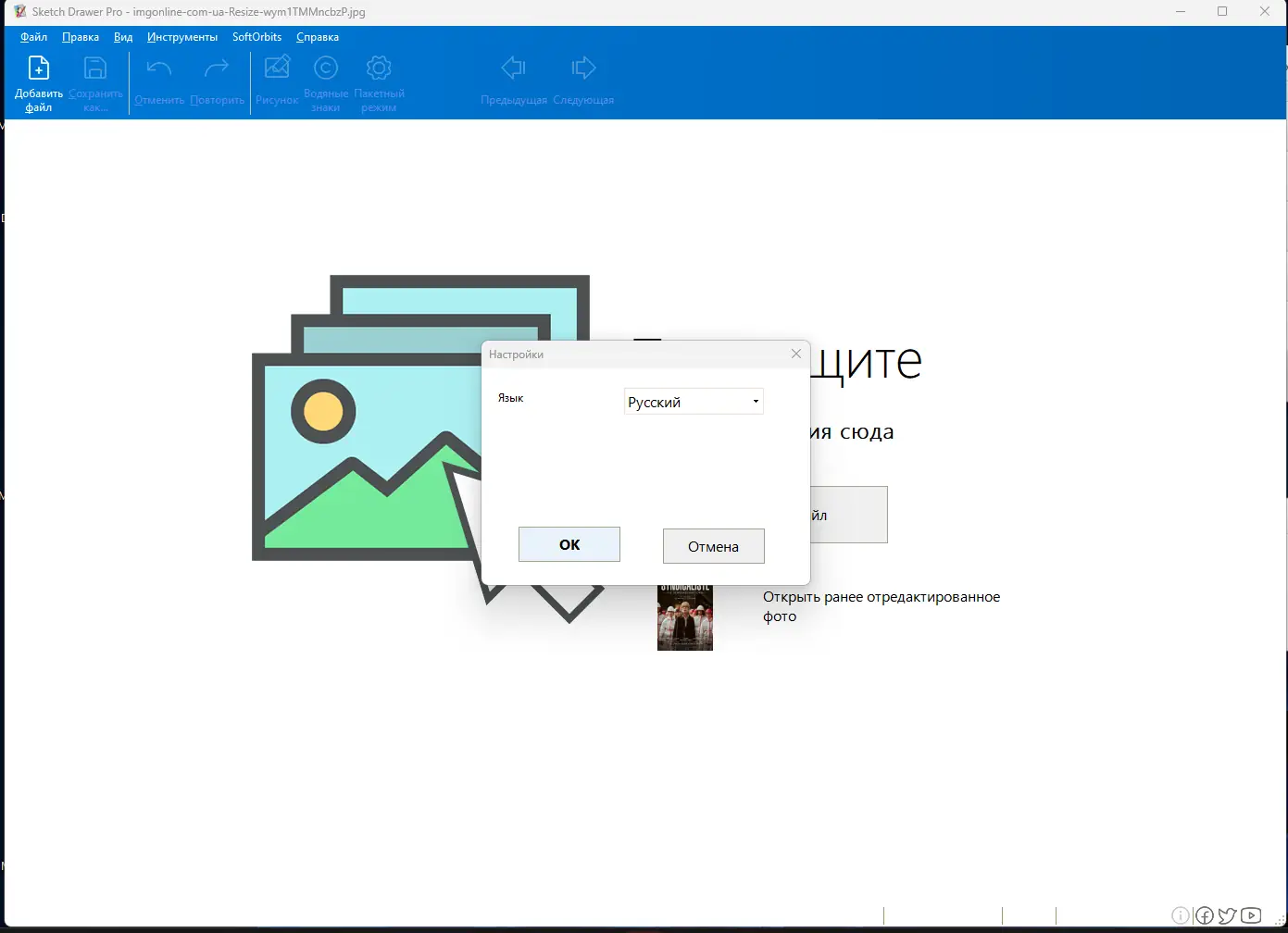1288x933 pixels.
Task: Close the Настройки dialog with X
Action: pyautogui.click(x=796, y=354)
